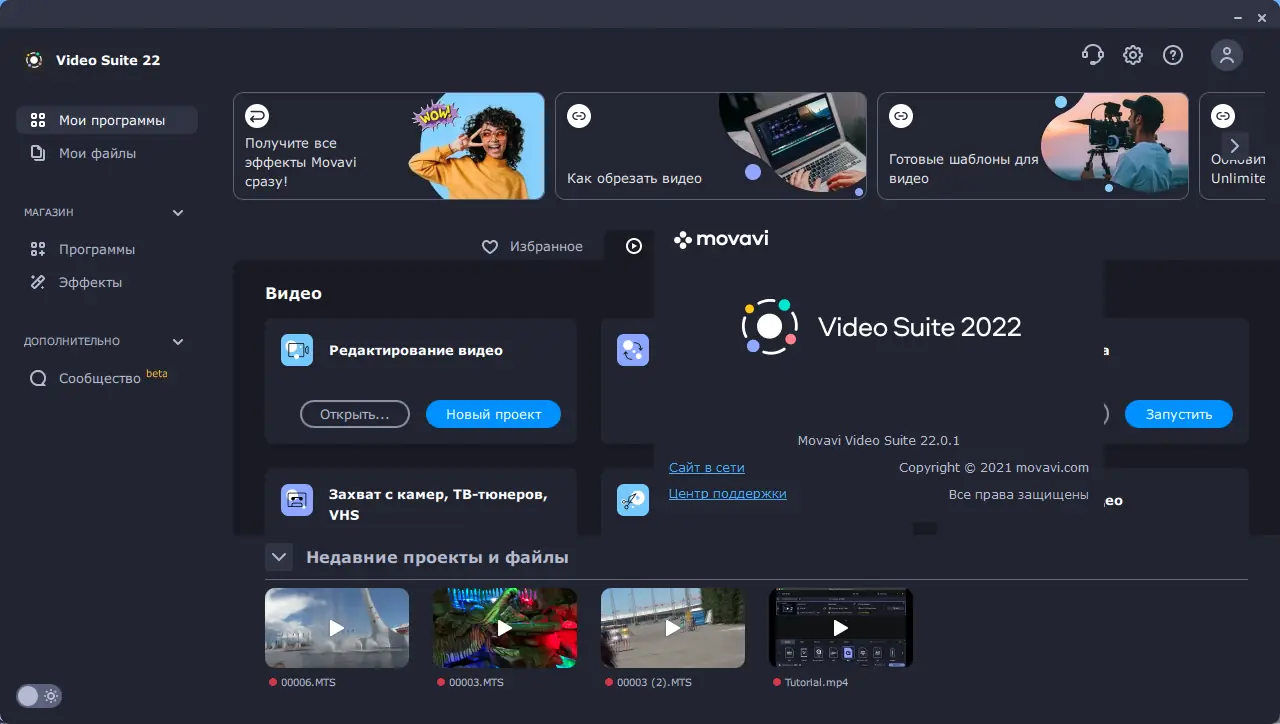This screenshot has width=1280, height=724.
Task: Play the Tutorial.mp4 thumbnail
Action: 840,627
